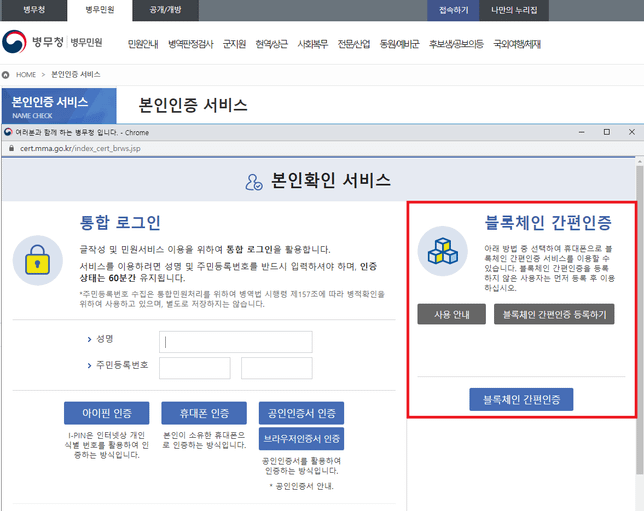Click the 본인인증 서비스 NAME CHECK side panel

[59, 106]
